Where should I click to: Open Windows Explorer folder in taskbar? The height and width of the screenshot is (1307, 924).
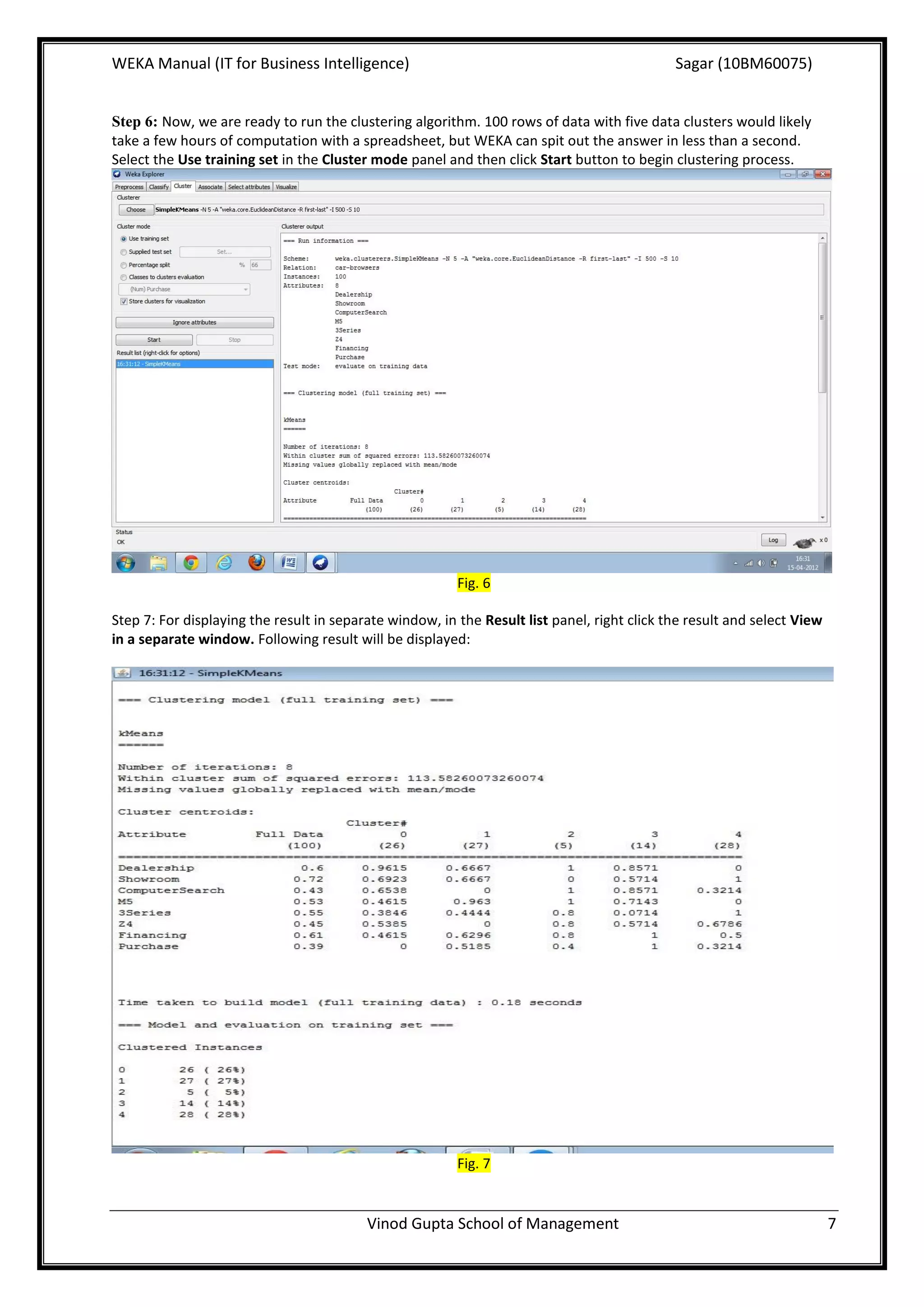[x=159, y=563]
